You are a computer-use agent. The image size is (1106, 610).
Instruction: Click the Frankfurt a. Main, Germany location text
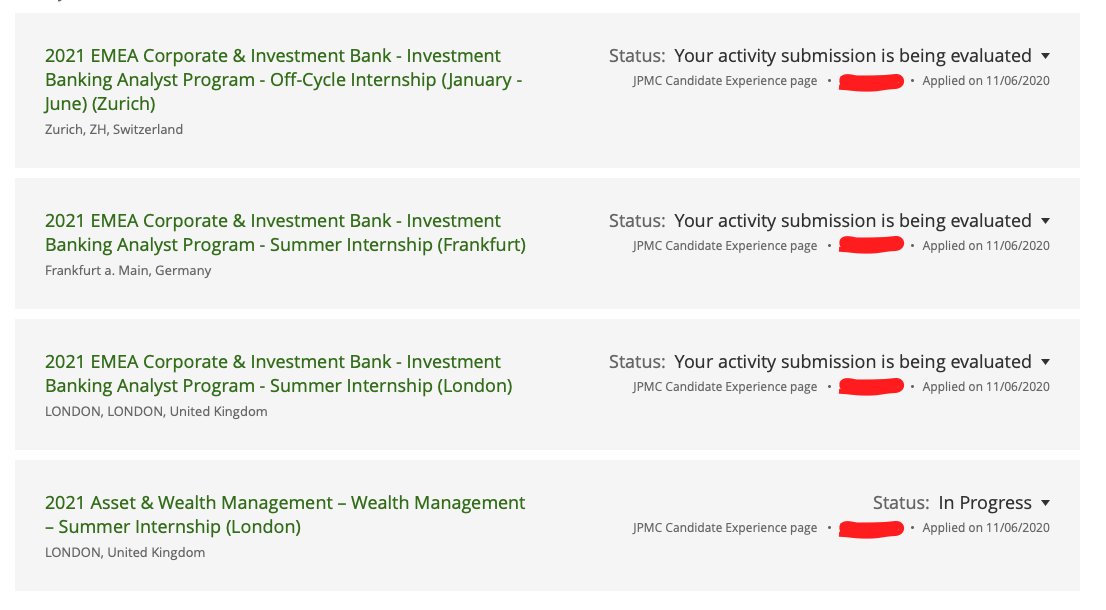pyautogui.click(x=128, y=270)
